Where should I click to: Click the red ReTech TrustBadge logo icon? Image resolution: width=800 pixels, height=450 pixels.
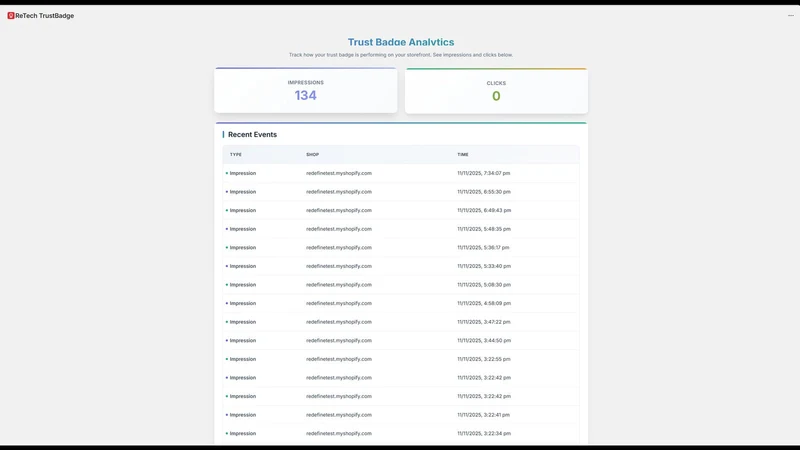[11, 16]
